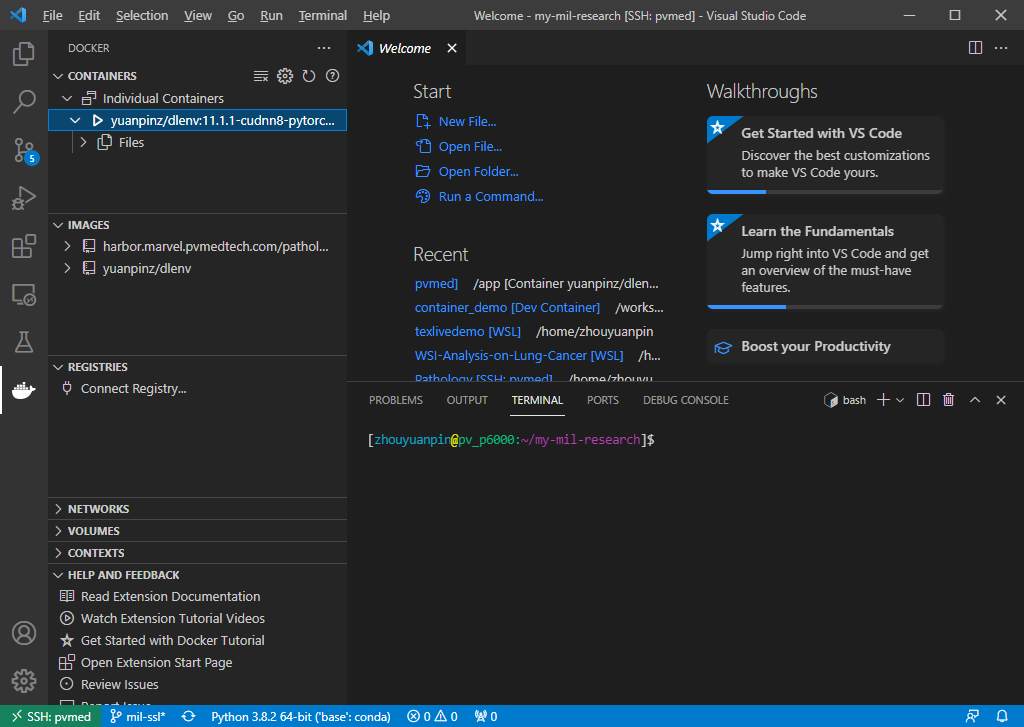Collapse the IMAGES section
The image size is (1024, 727).
click(x=58, y=225)
